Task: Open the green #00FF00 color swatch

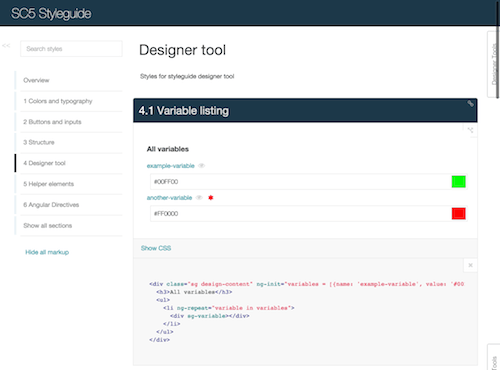Action: point(459,182)
